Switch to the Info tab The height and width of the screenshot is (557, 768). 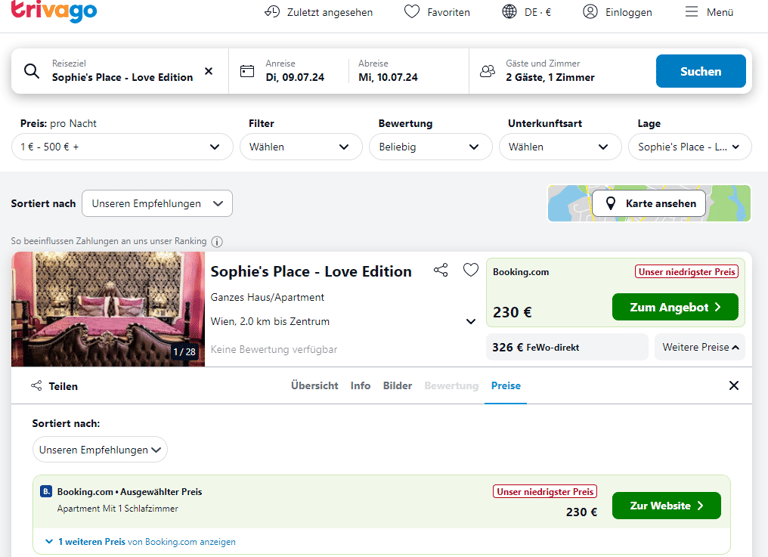click(360, 386)
